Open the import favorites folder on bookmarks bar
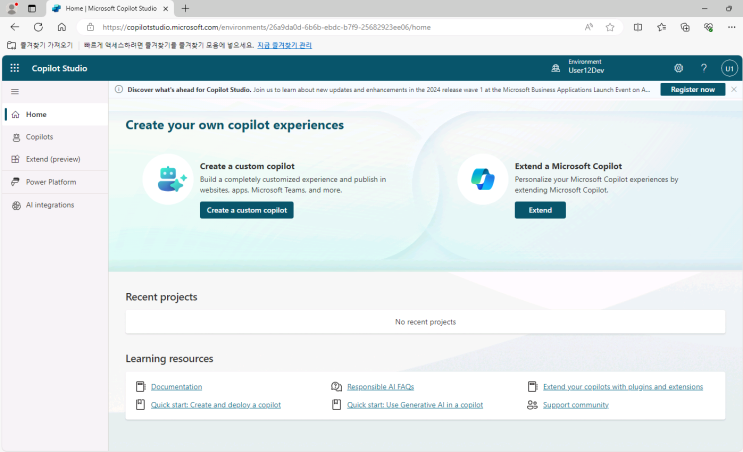The height and width of the screenshot is (452, 743). [x=40, y=45]
